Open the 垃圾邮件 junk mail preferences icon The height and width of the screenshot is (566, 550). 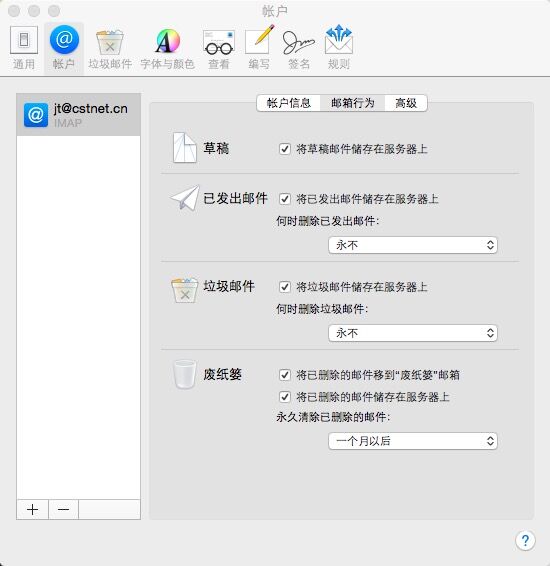(x=110, y=48)
